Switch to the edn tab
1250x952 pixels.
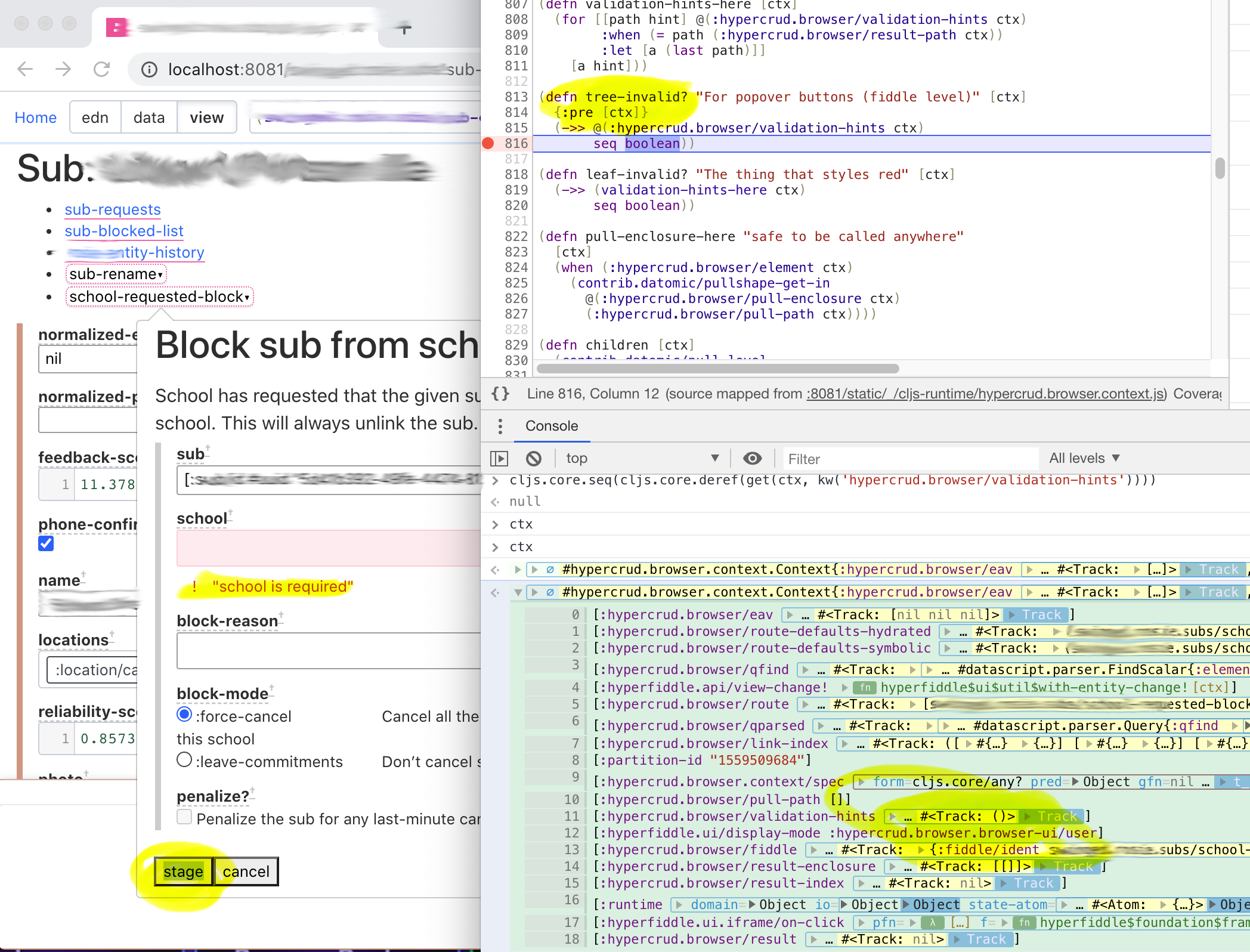(x=95, y=118)
